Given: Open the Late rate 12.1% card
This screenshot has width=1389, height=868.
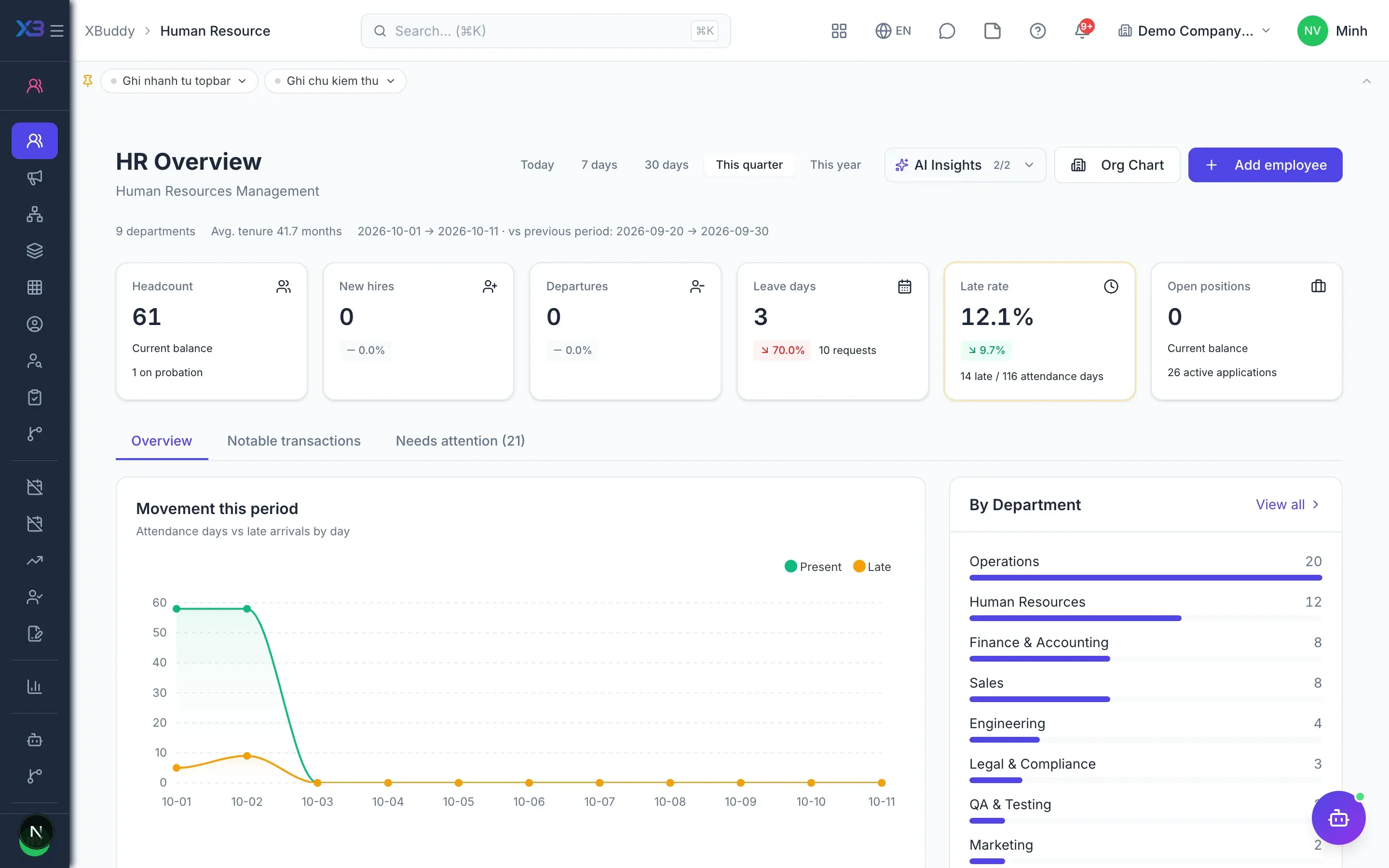Looking at the screenshot, I should 1039,331.
